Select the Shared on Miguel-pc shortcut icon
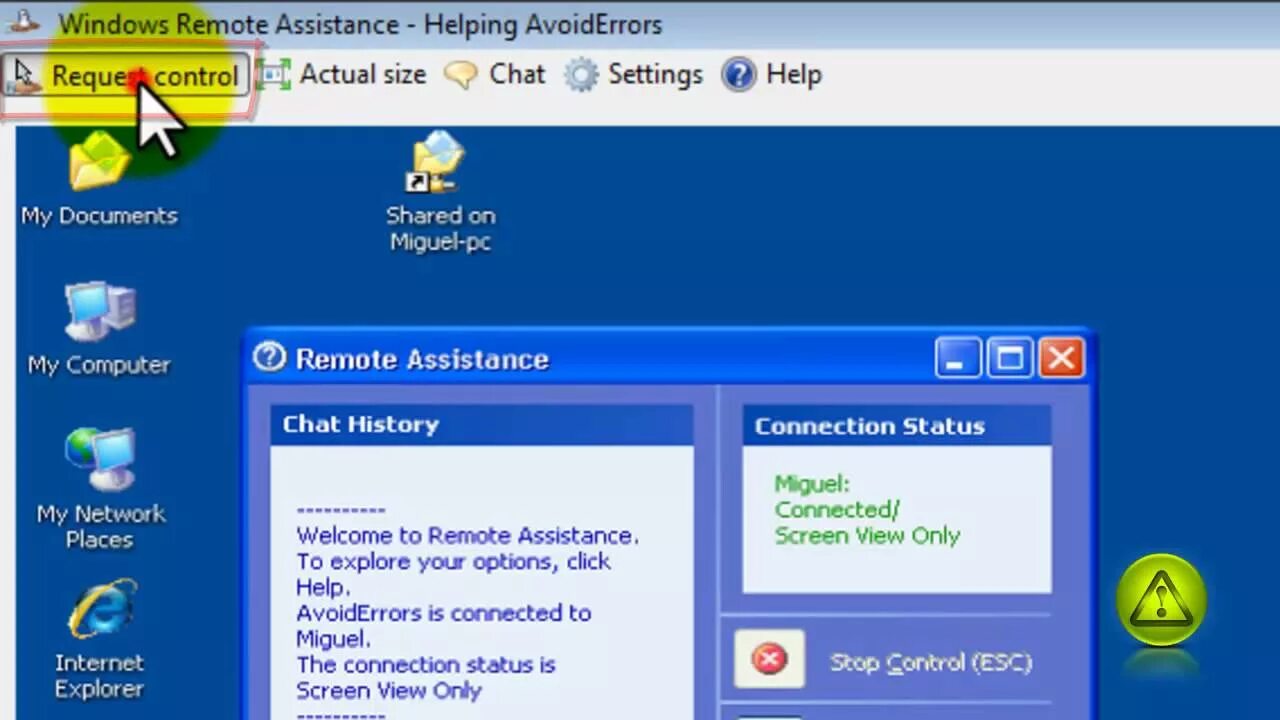This screenshot has height=720, width=1280. point(440,192)
